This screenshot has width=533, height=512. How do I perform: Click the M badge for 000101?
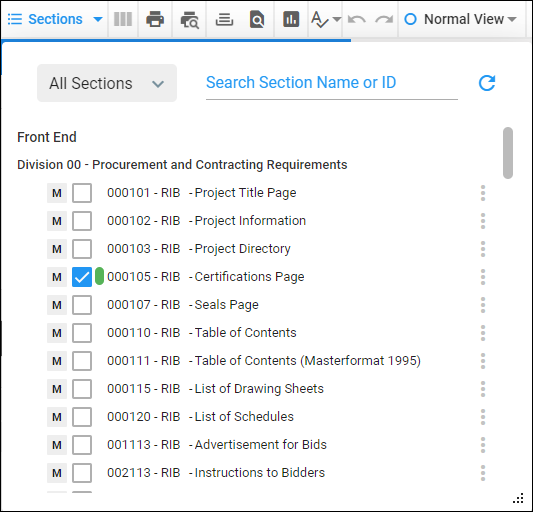tap(57, 193)
